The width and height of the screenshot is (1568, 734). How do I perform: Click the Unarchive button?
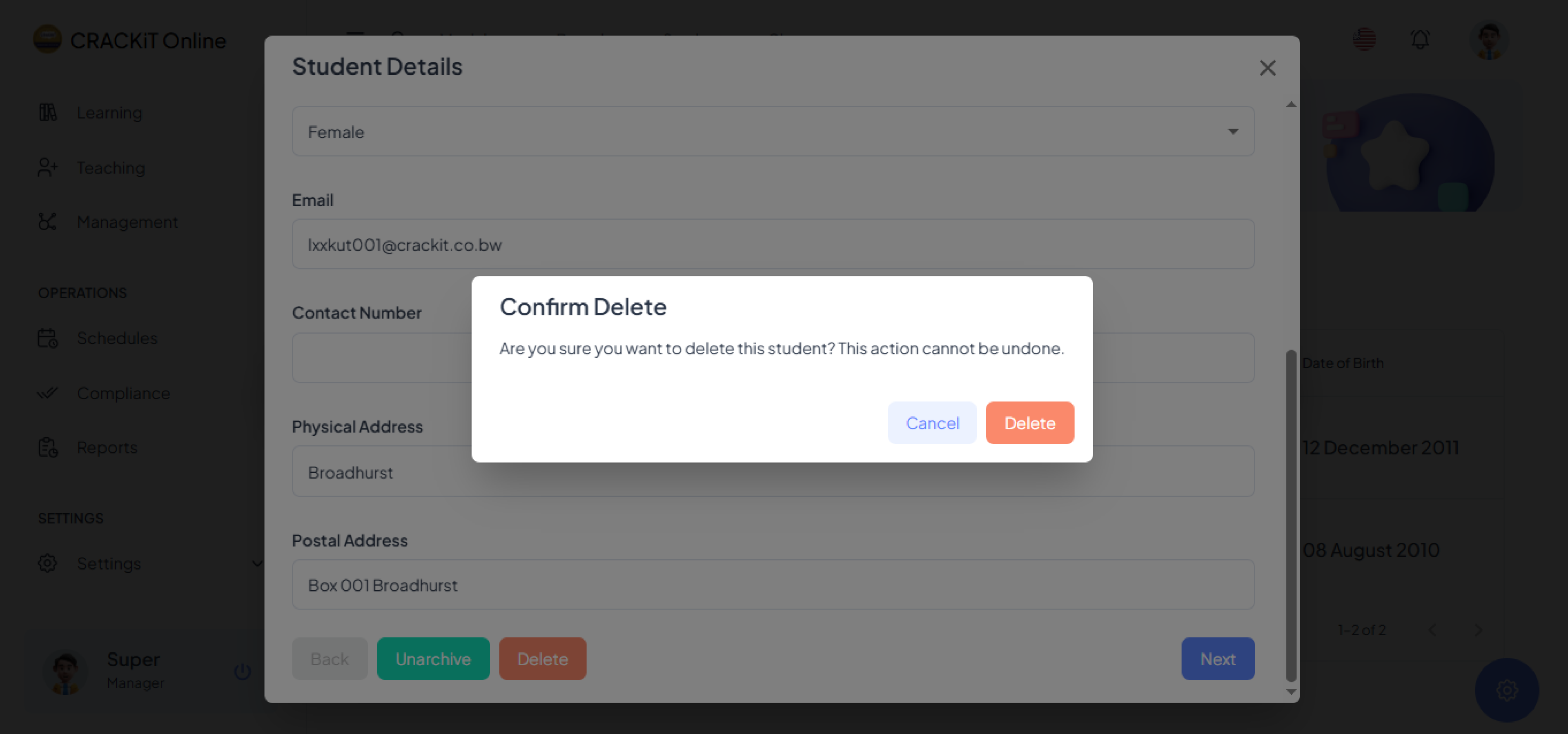click(x=433, y=658)
